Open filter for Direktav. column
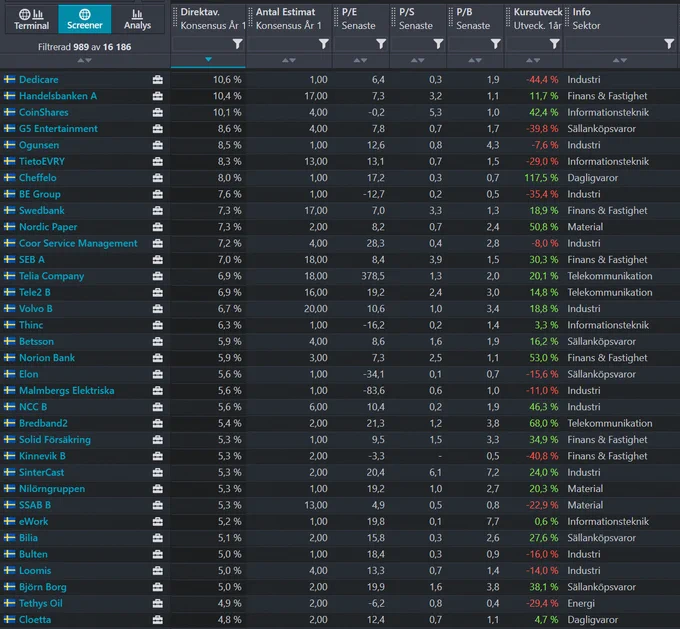The height and width of the screenshot is (629, 680). 237,44
